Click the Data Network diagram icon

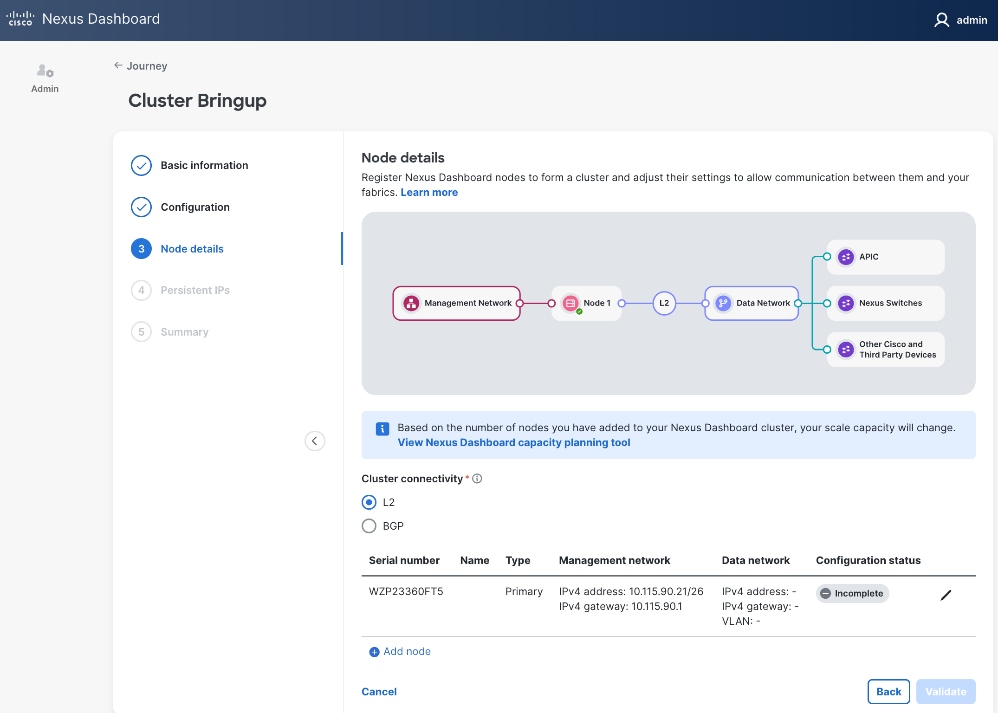723,303
